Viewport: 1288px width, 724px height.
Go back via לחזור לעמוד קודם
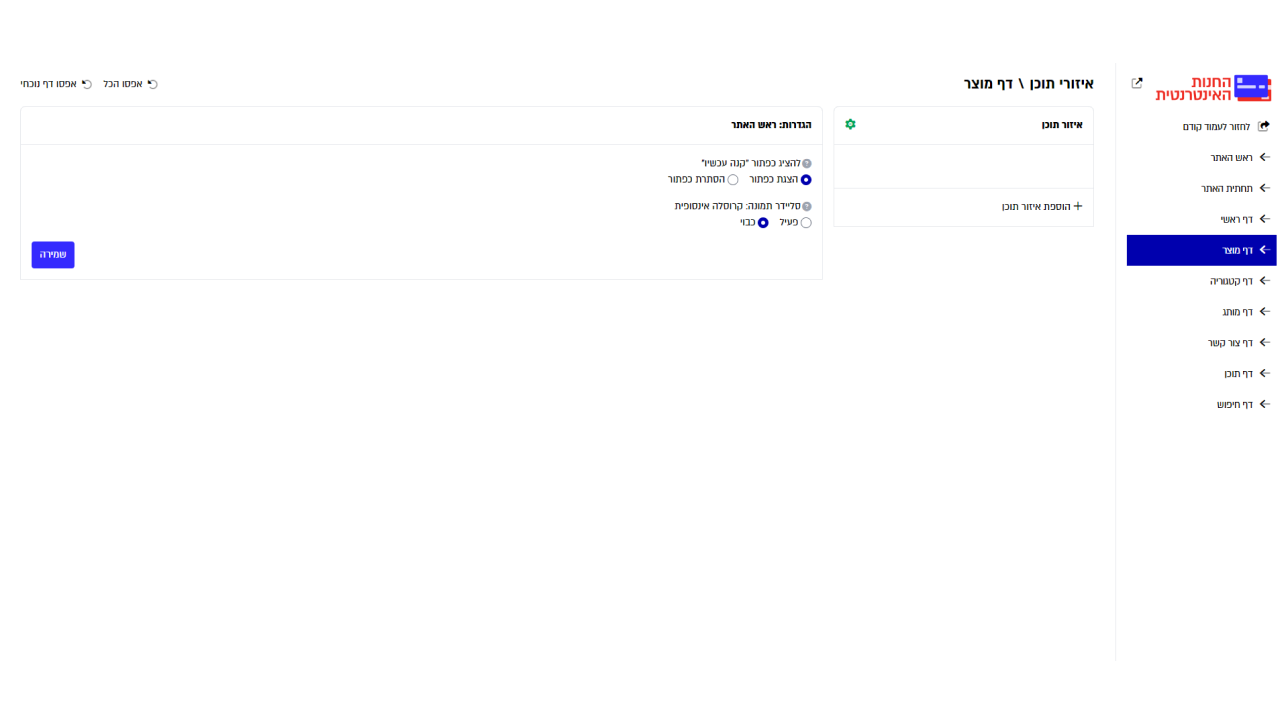click(1225, 127)
